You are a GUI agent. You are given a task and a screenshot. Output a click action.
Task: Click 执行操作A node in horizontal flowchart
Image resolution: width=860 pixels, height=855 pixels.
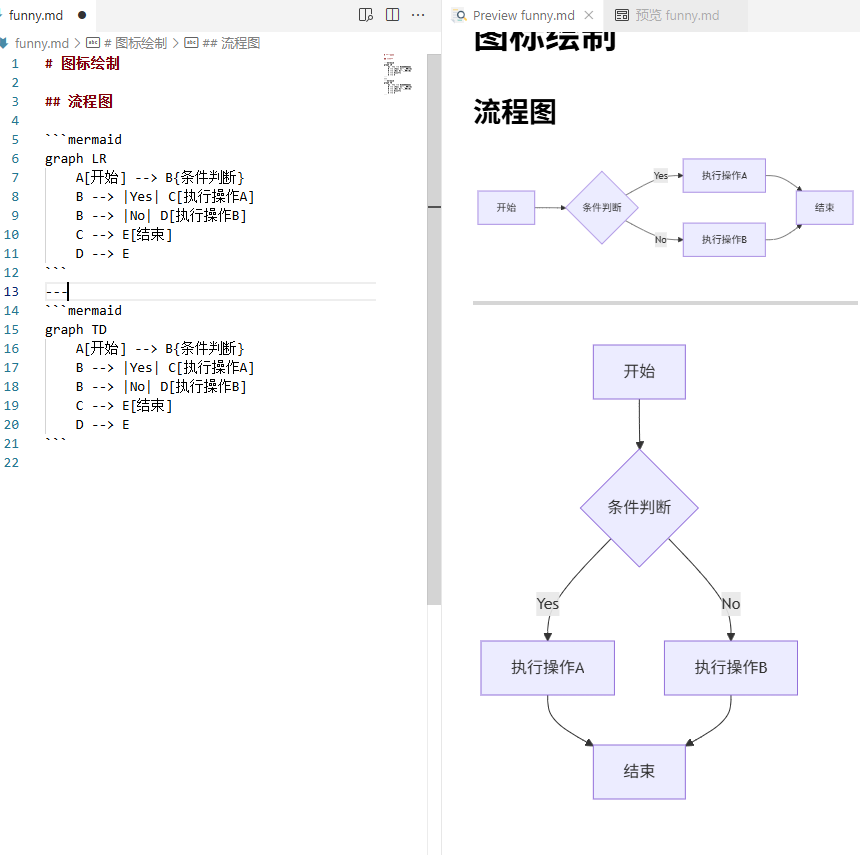[724, 175]
